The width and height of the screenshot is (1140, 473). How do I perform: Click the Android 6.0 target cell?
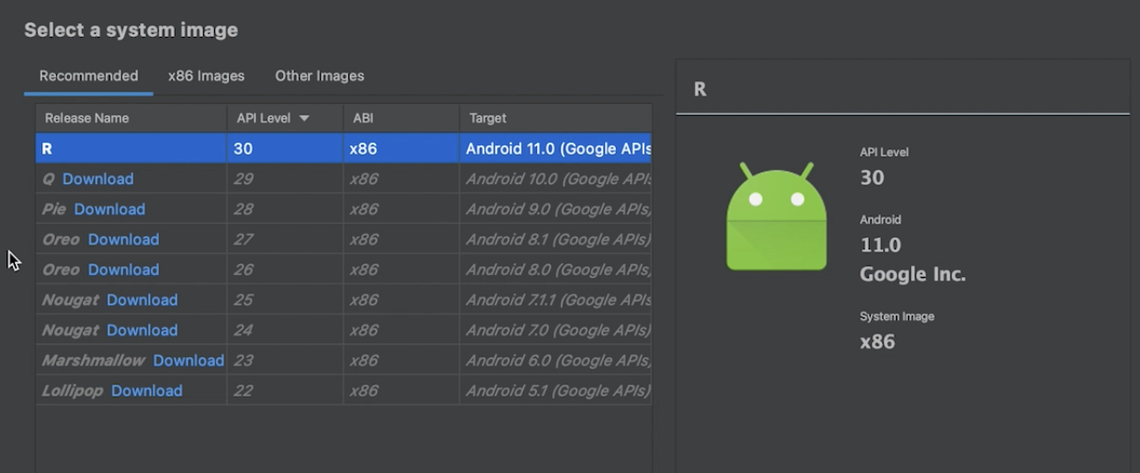(x=556, y=360)
